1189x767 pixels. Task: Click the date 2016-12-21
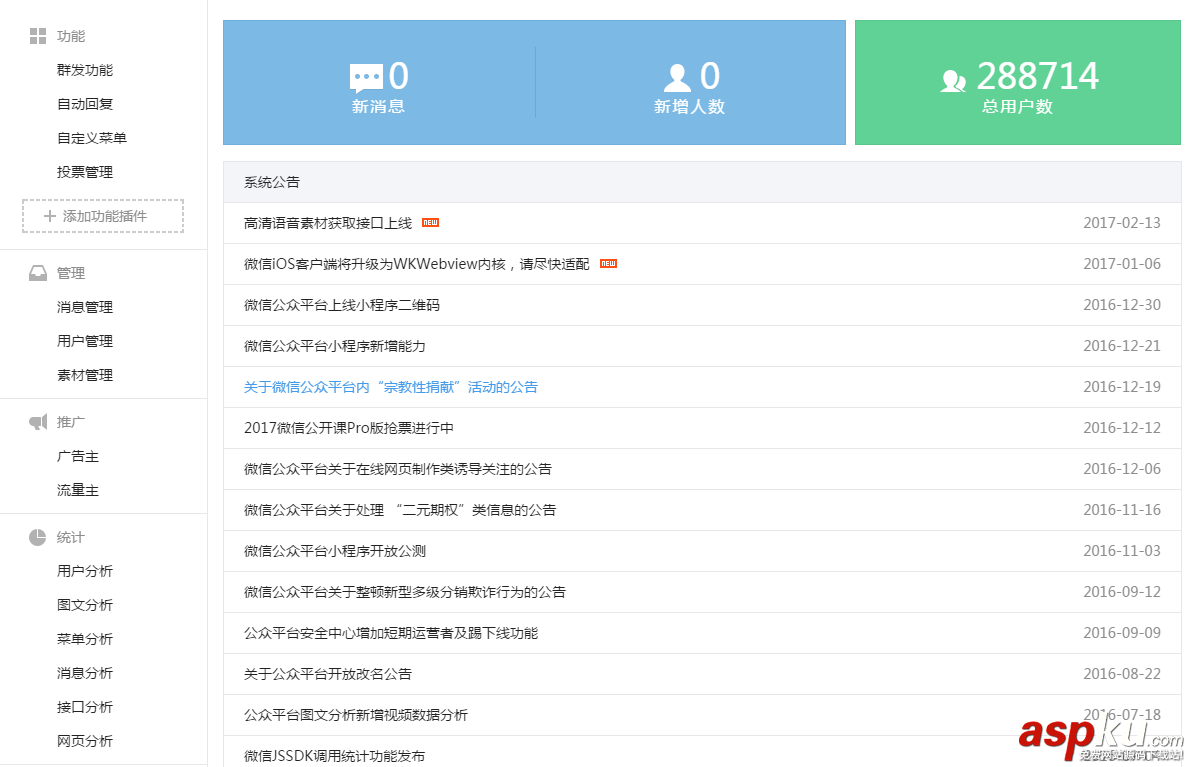click(x=1122, y=346)
